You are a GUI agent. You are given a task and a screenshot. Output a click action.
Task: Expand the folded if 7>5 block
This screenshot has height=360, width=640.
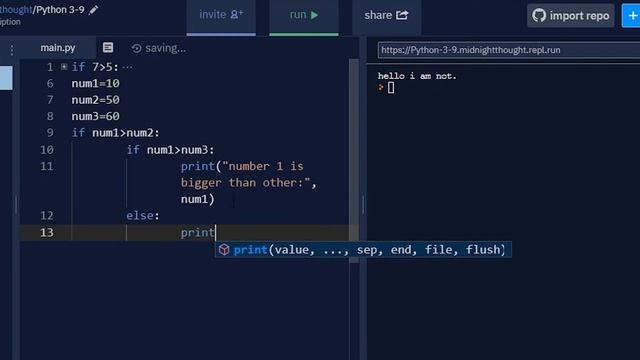point(64,67)
